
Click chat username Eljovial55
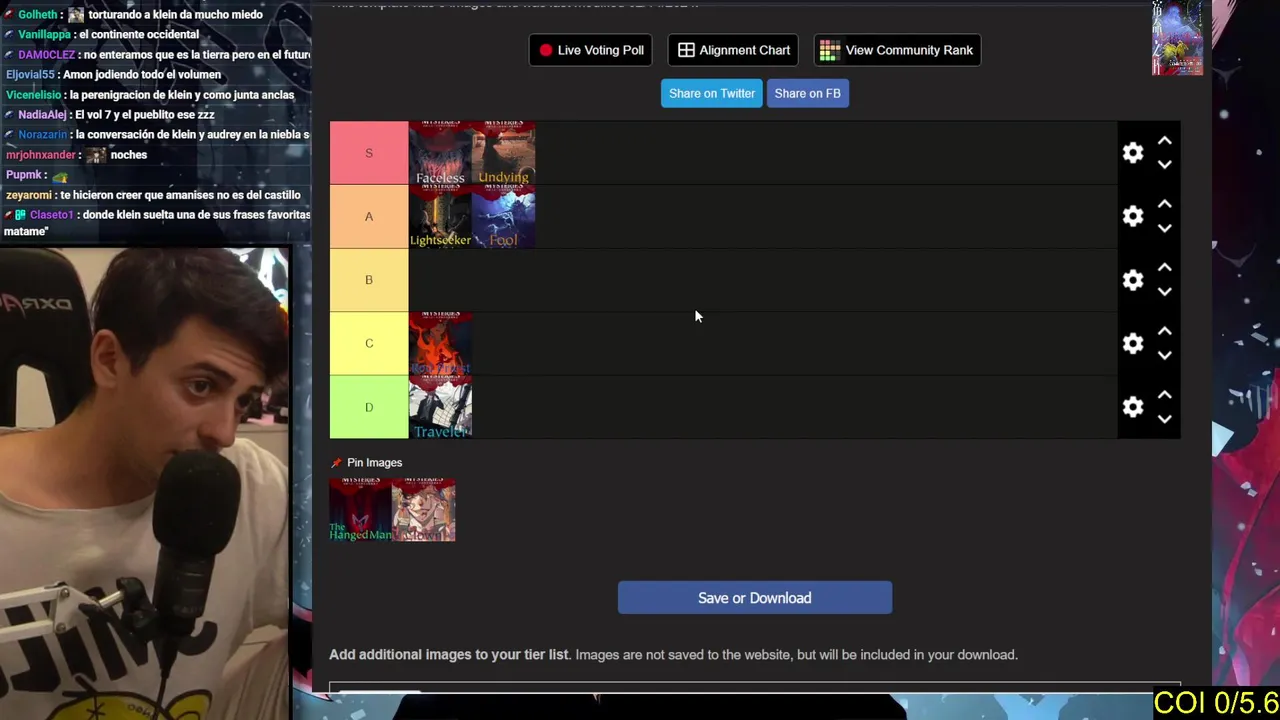[x=30, y=75]
